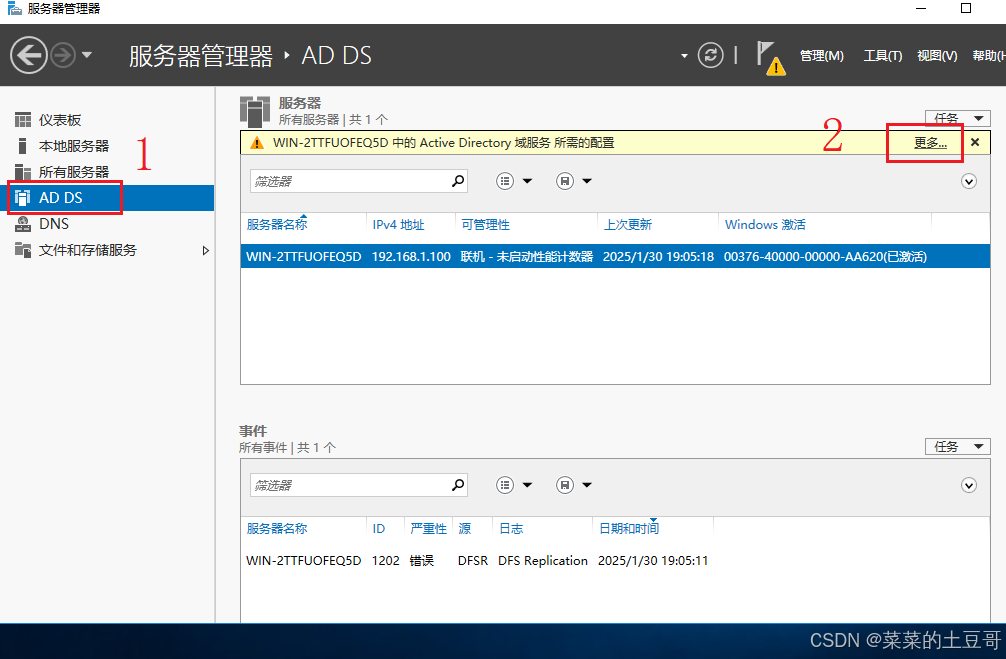
Task: Expand the 服务器 filter panel chevron
Action: [x=969, y=182]
